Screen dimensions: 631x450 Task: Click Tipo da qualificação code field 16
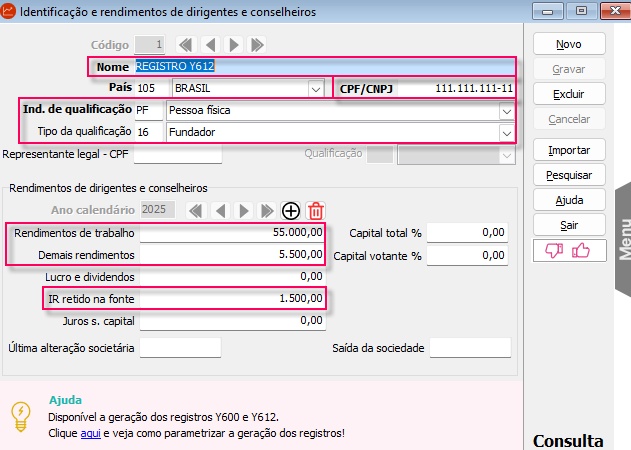pos(148,132)
